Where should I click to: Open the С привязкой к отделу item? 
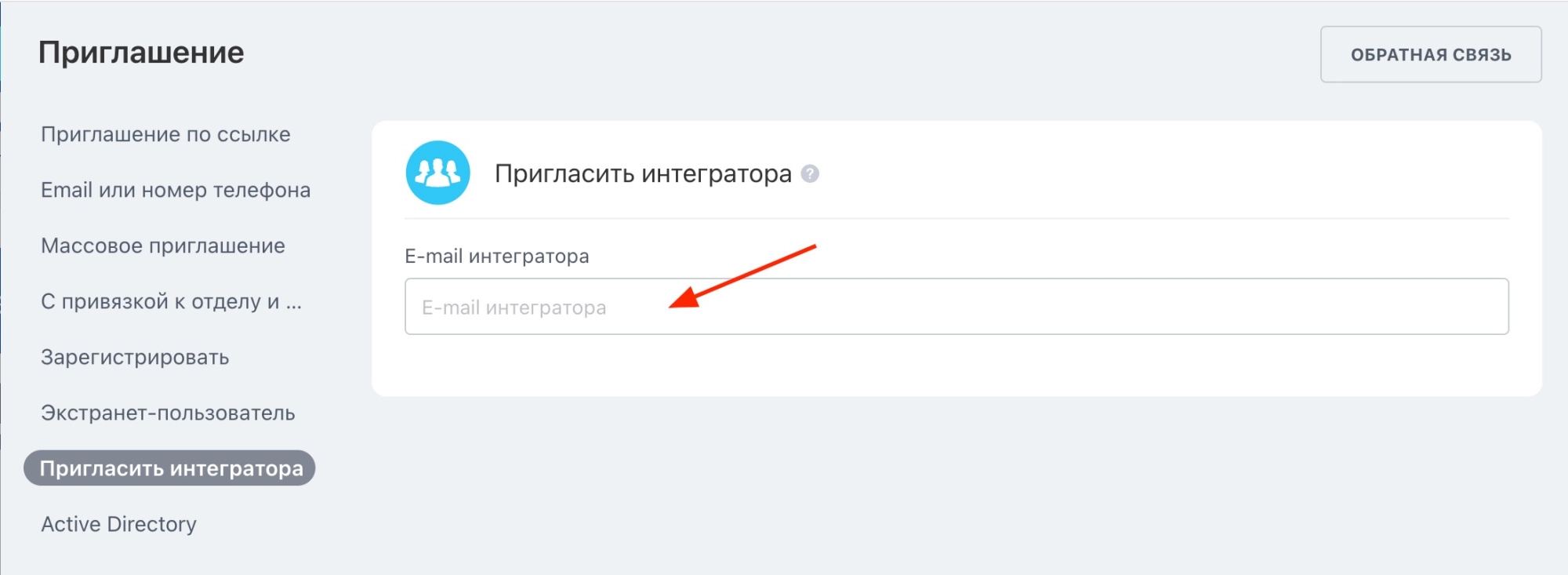click(171, 301)
